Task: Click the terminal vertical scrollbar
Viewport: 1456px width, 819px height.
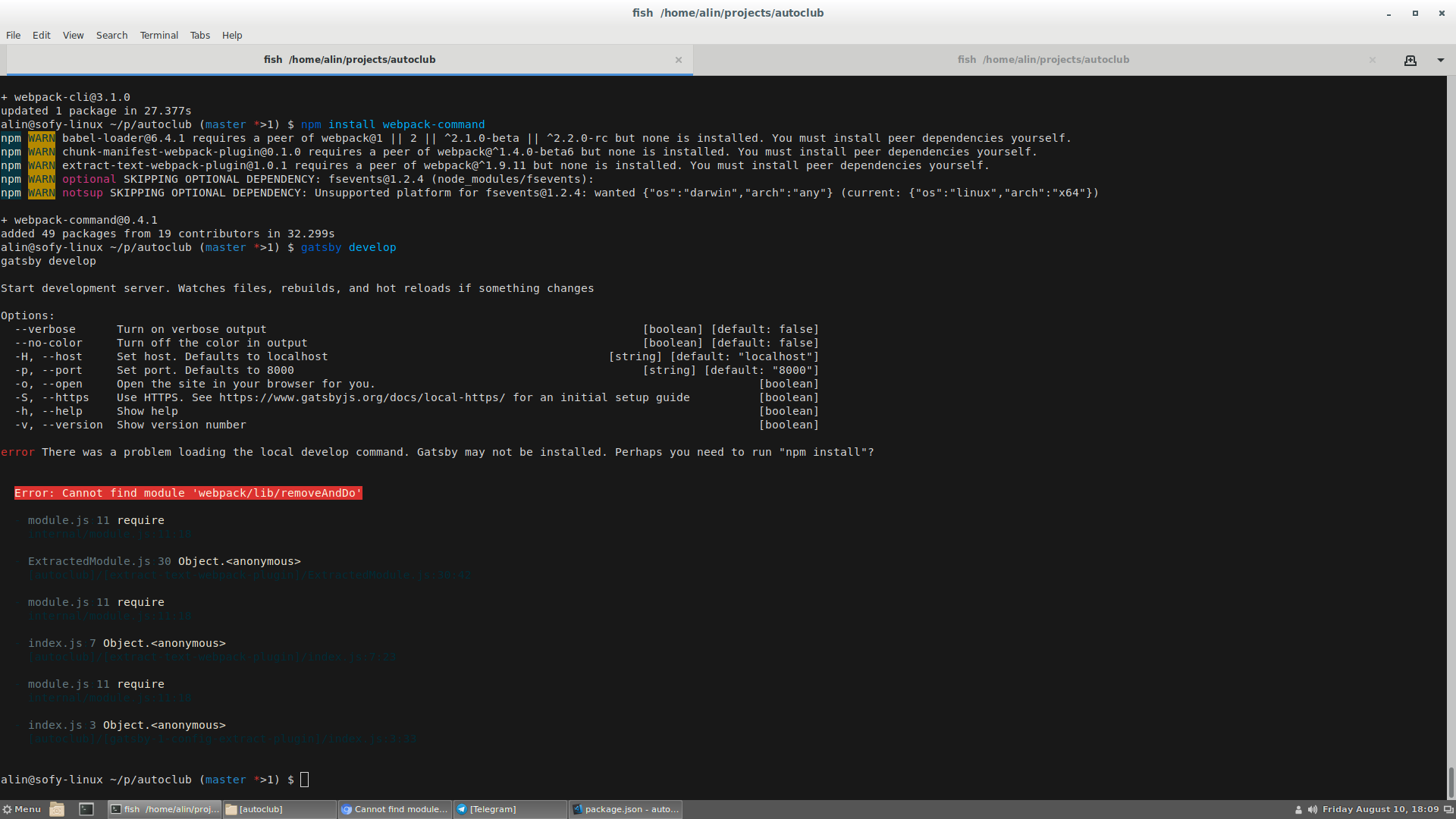Action: 1451,781
